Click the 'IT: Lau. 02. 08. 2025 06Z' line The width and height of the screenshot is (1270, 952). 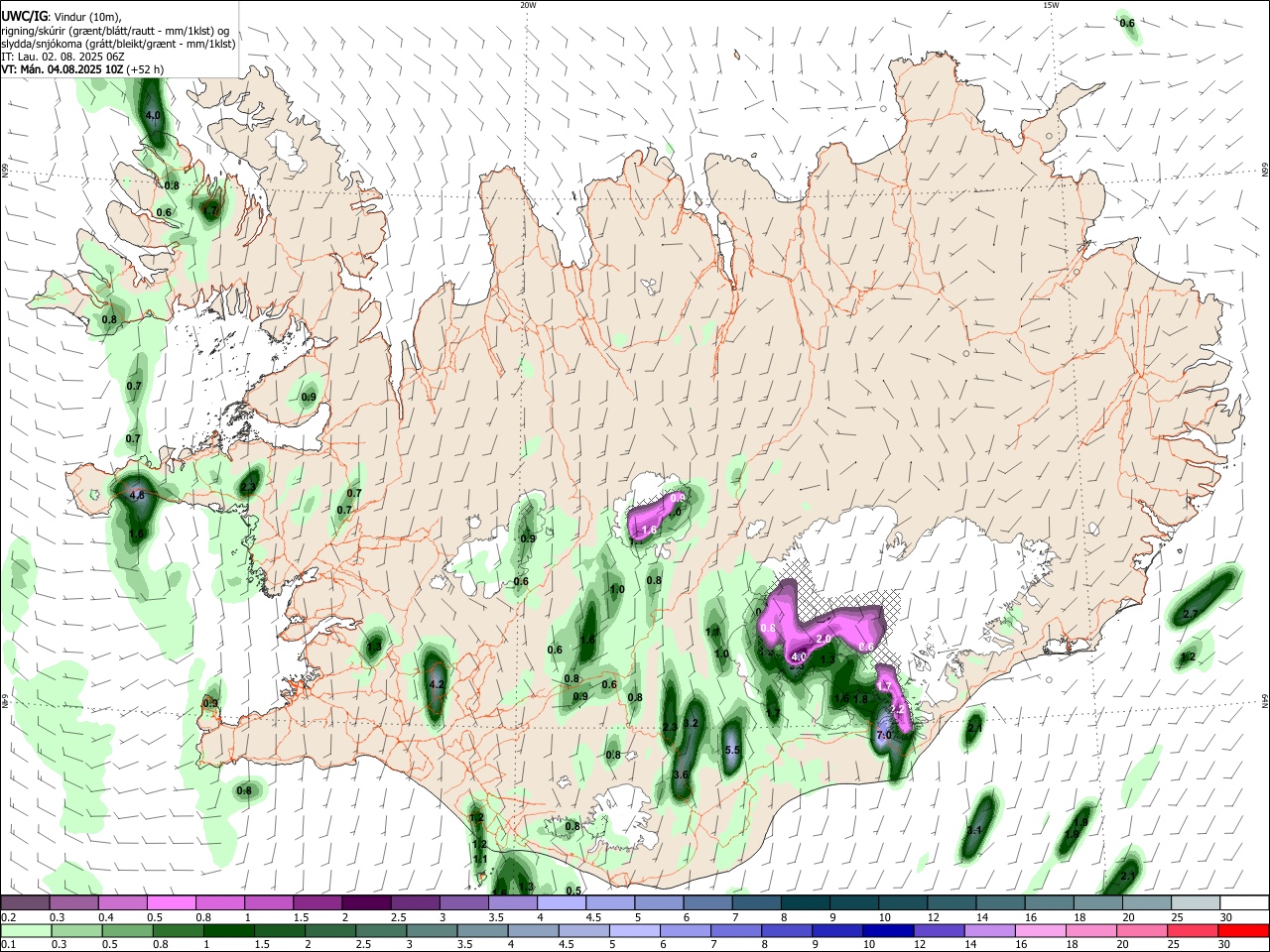pyautogui.click(x=64, y=57)
